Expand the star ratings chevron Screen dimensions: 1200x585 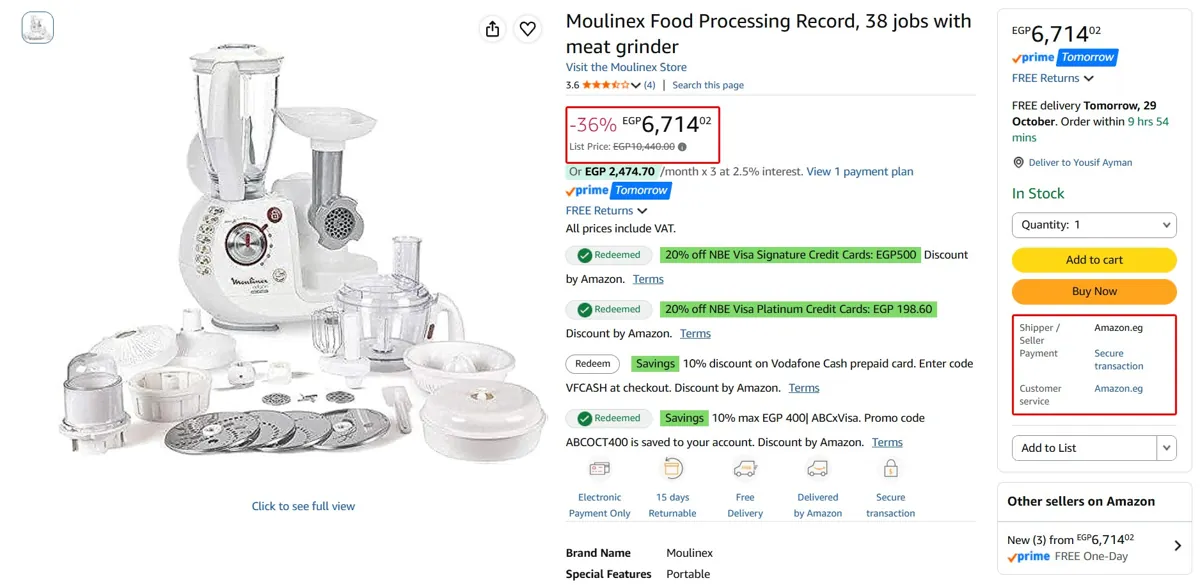coord(635,85)
